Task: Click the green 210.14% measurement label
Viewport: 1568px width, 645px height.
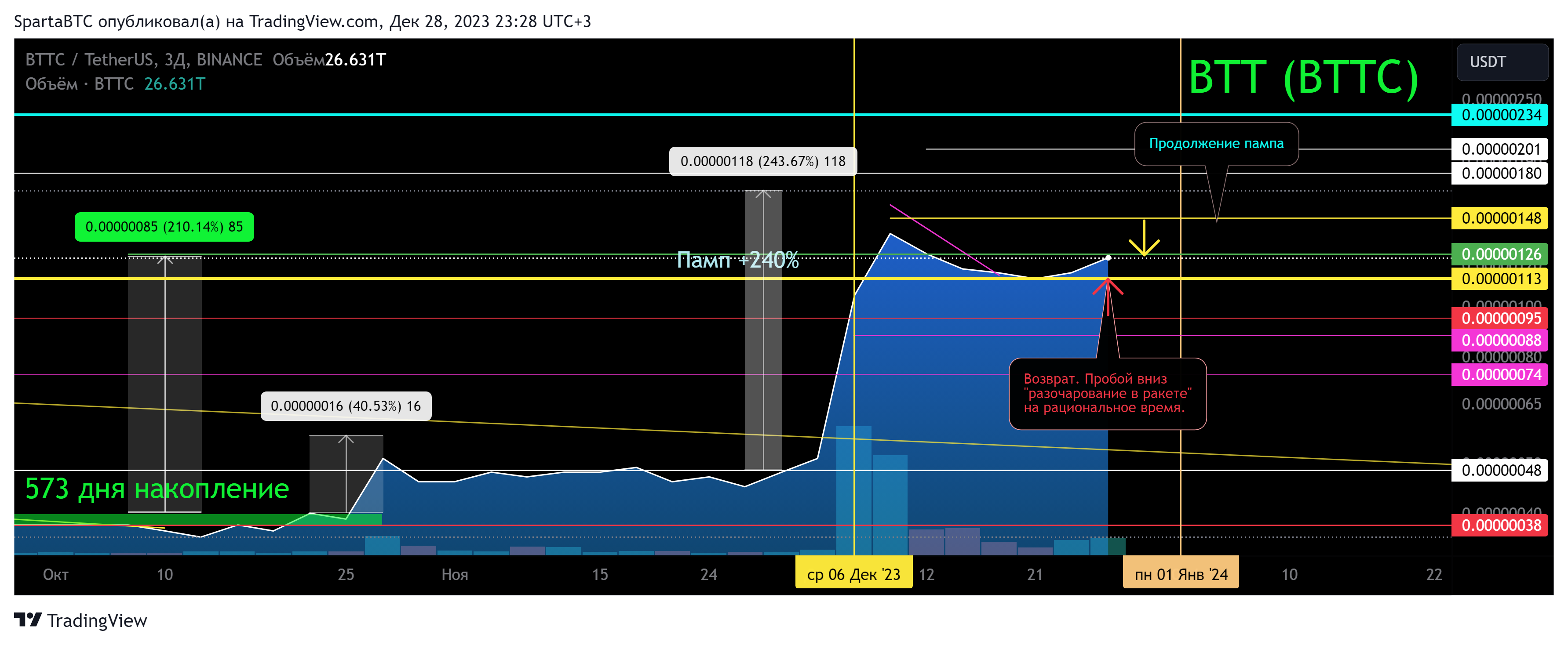Action: pyautogui.click(x=164, y=227)
